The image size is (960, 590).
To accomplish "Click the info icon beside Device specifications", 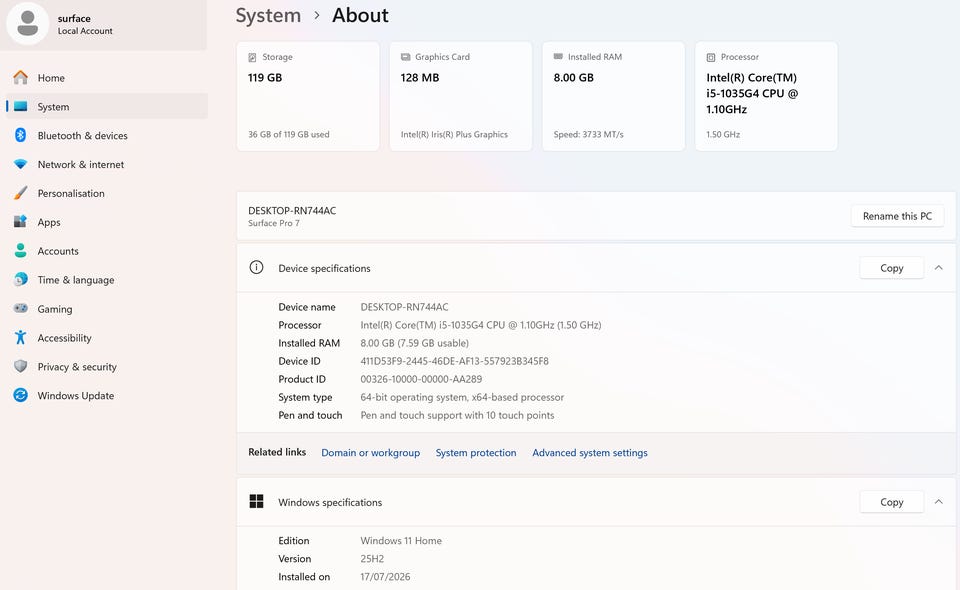I will (x=256, y=267).
